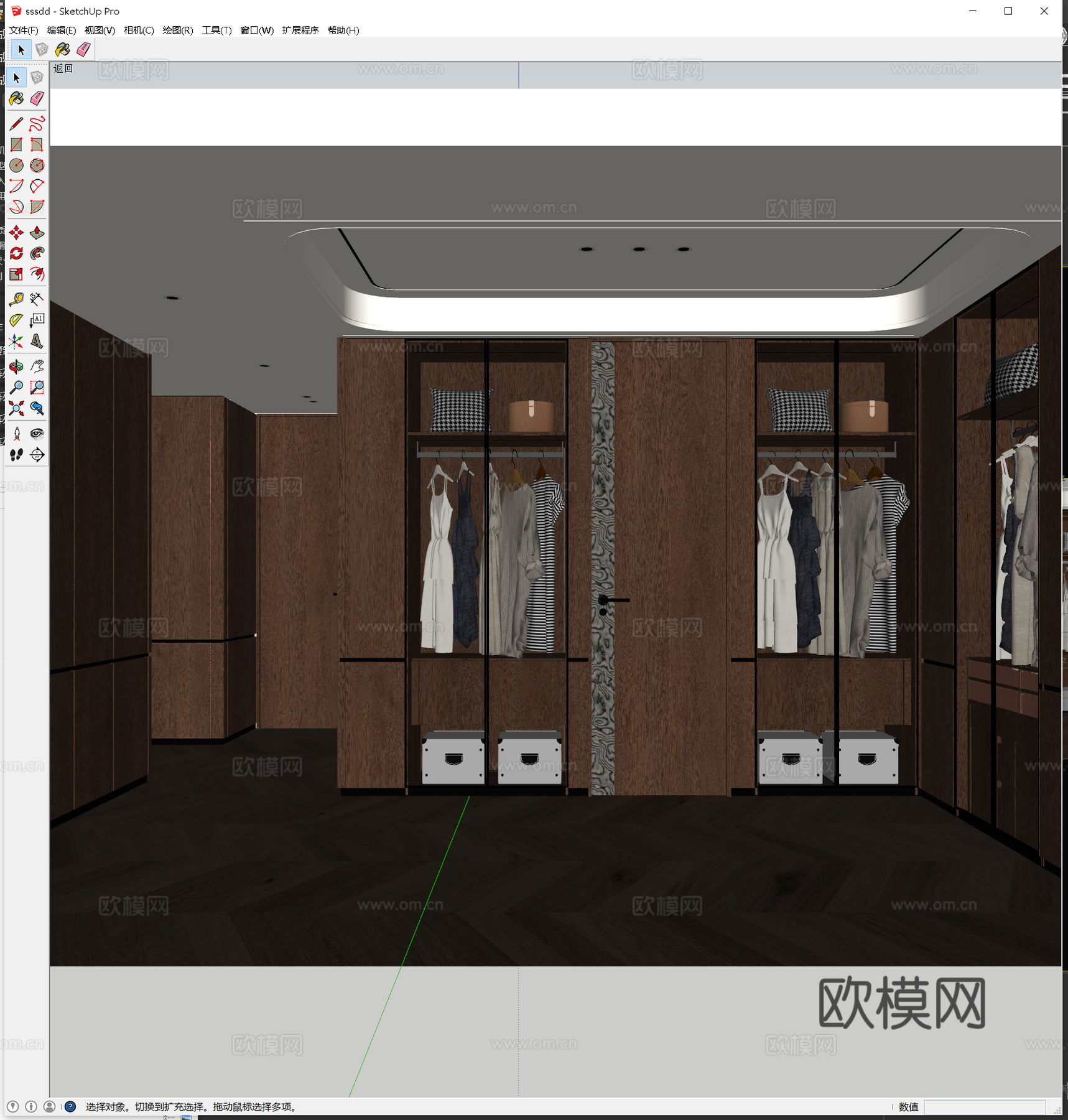Open the 窗口(W) menu
The height and width of the screenshot is (1120, 1068).
[257, 30]
